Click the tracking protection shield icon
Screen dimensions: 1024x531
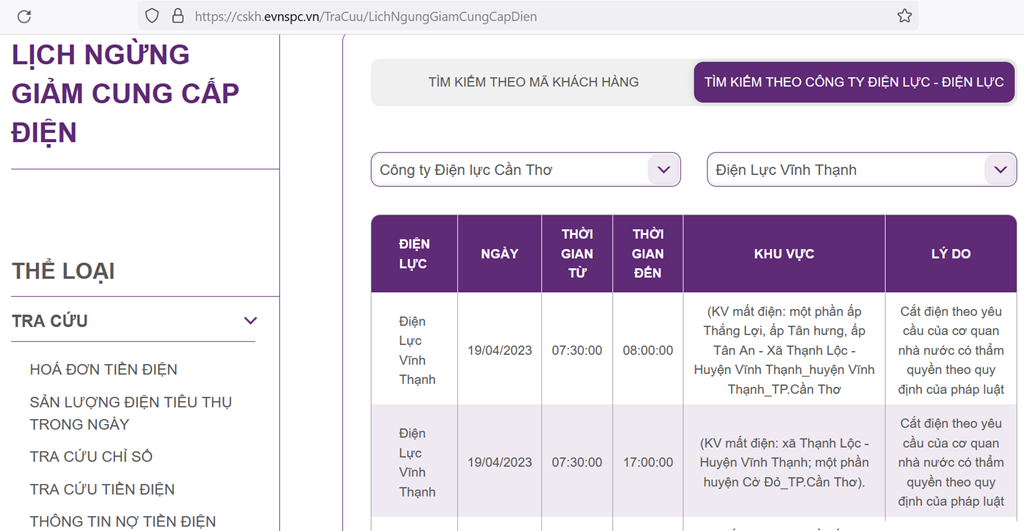(x=152, y=16)
